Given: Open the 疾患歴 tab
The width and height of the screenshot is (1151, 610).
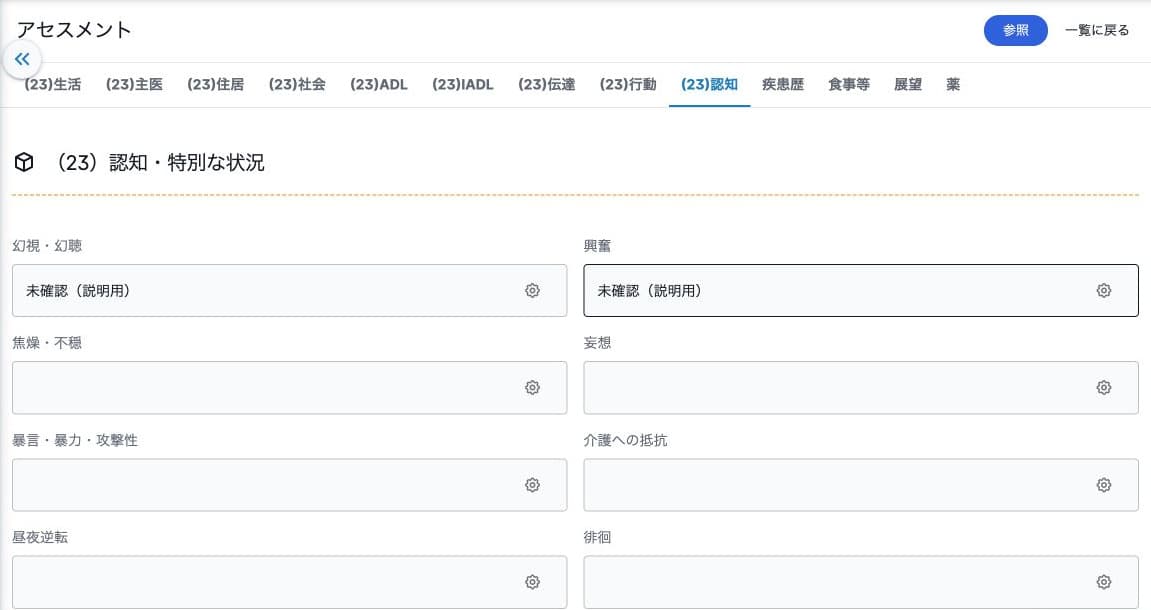Looking at the screenshot, I should point(783,84).
